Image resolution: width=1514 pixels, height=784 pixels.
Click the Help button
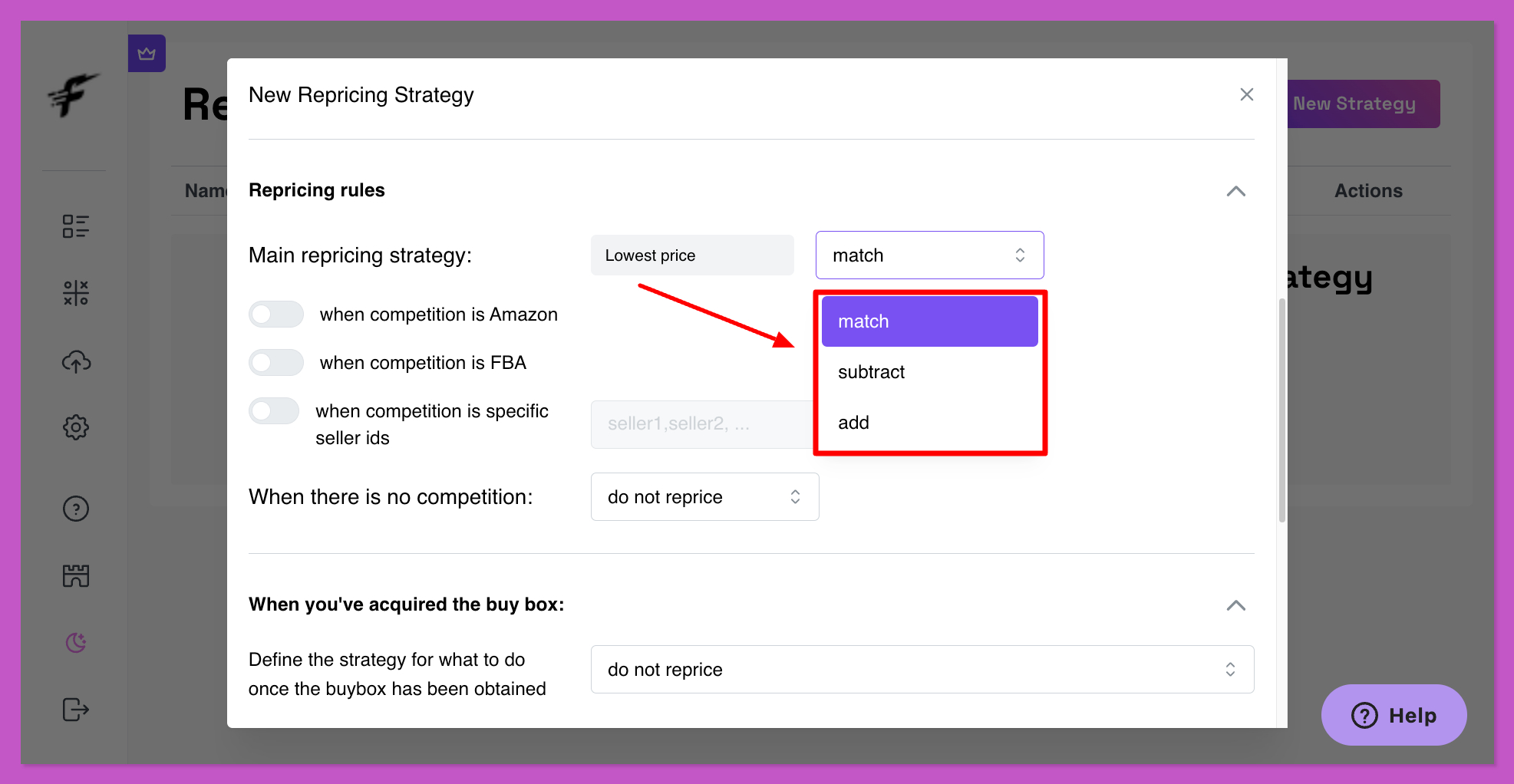coord(1394,715)
